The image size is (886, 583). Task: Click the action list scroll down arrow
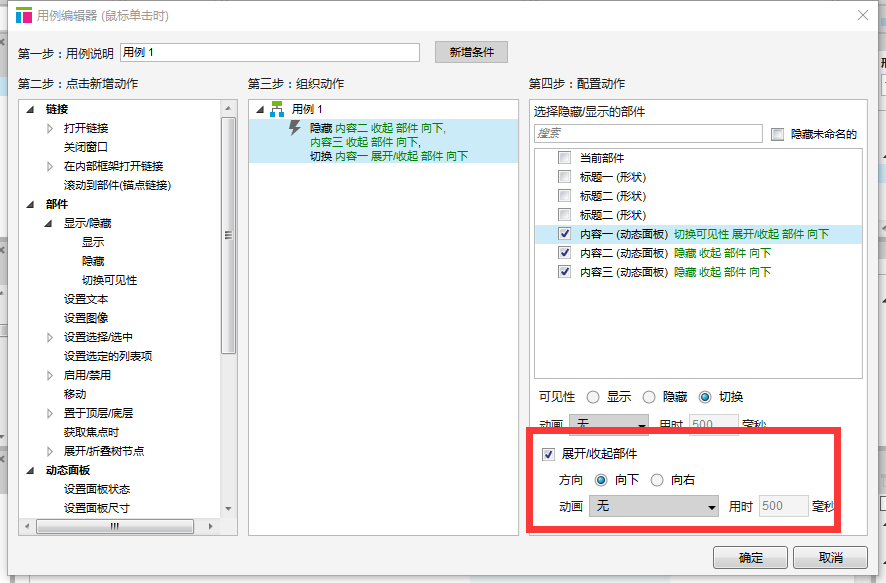[228, 508]
